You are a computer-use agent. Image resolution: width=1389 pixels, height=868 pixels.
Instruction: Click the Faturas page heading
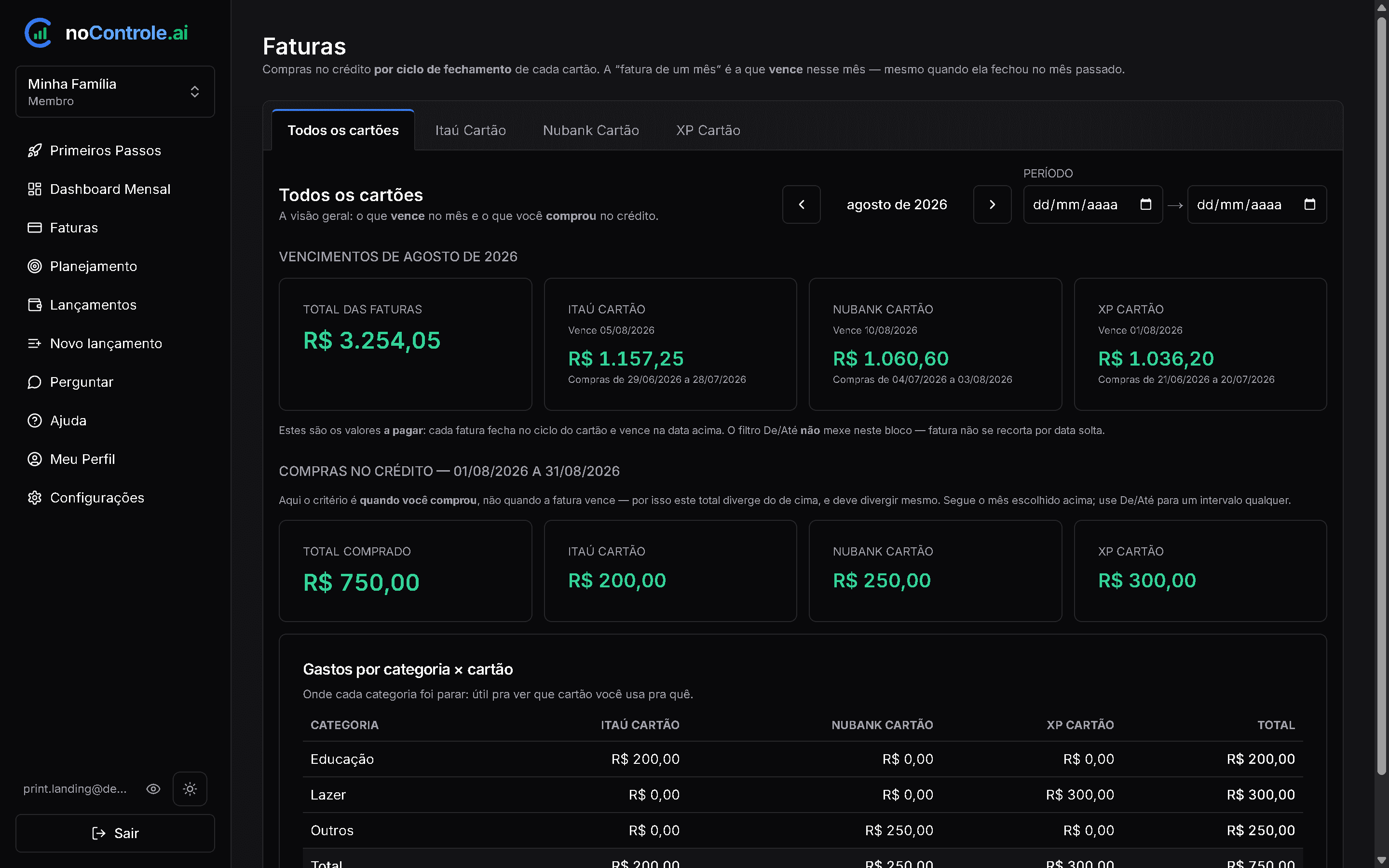pos(304,46)
